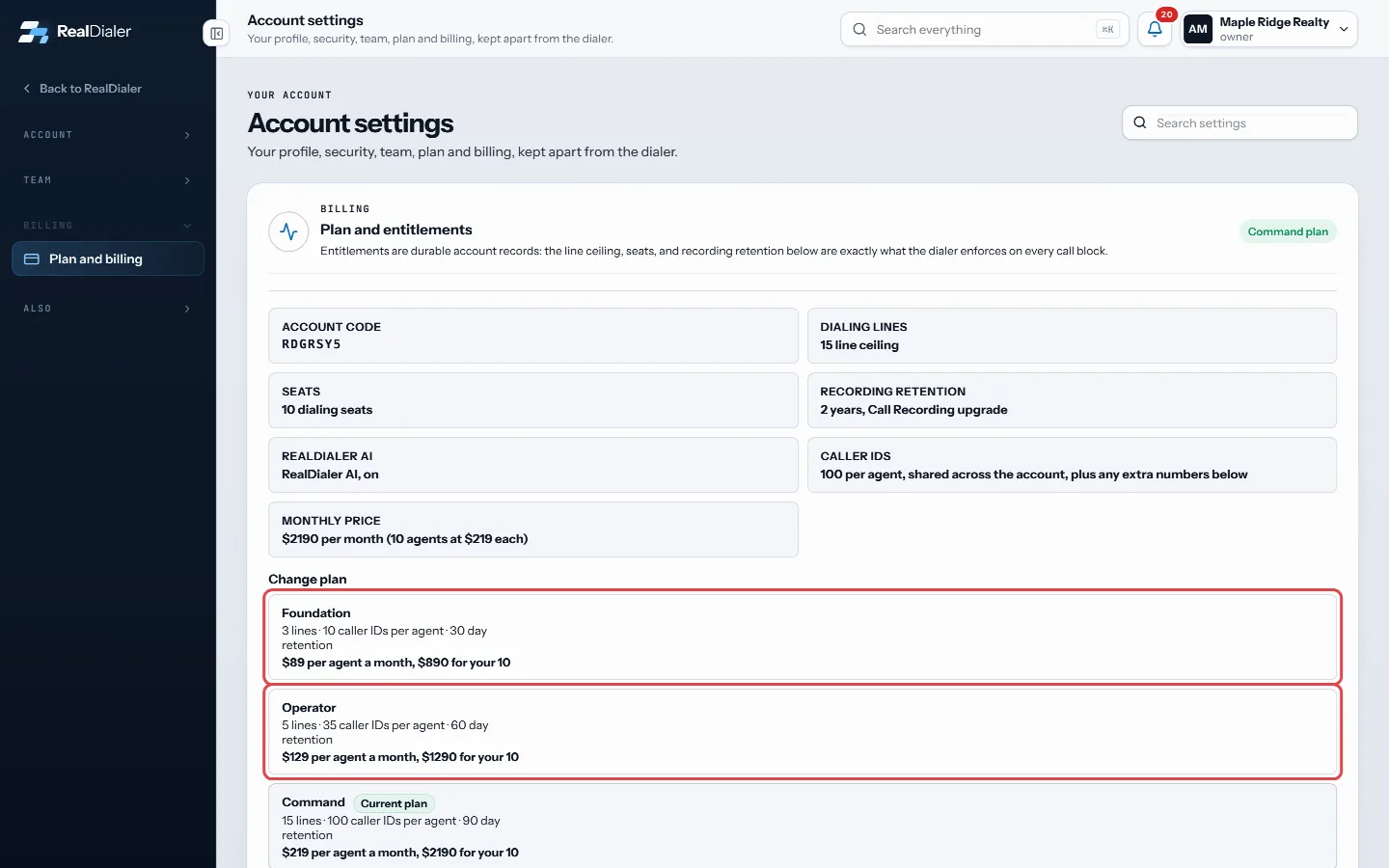Click the $2190 per month price text
Viewport: 1389px width, 868px height.
tap(405, 539)
